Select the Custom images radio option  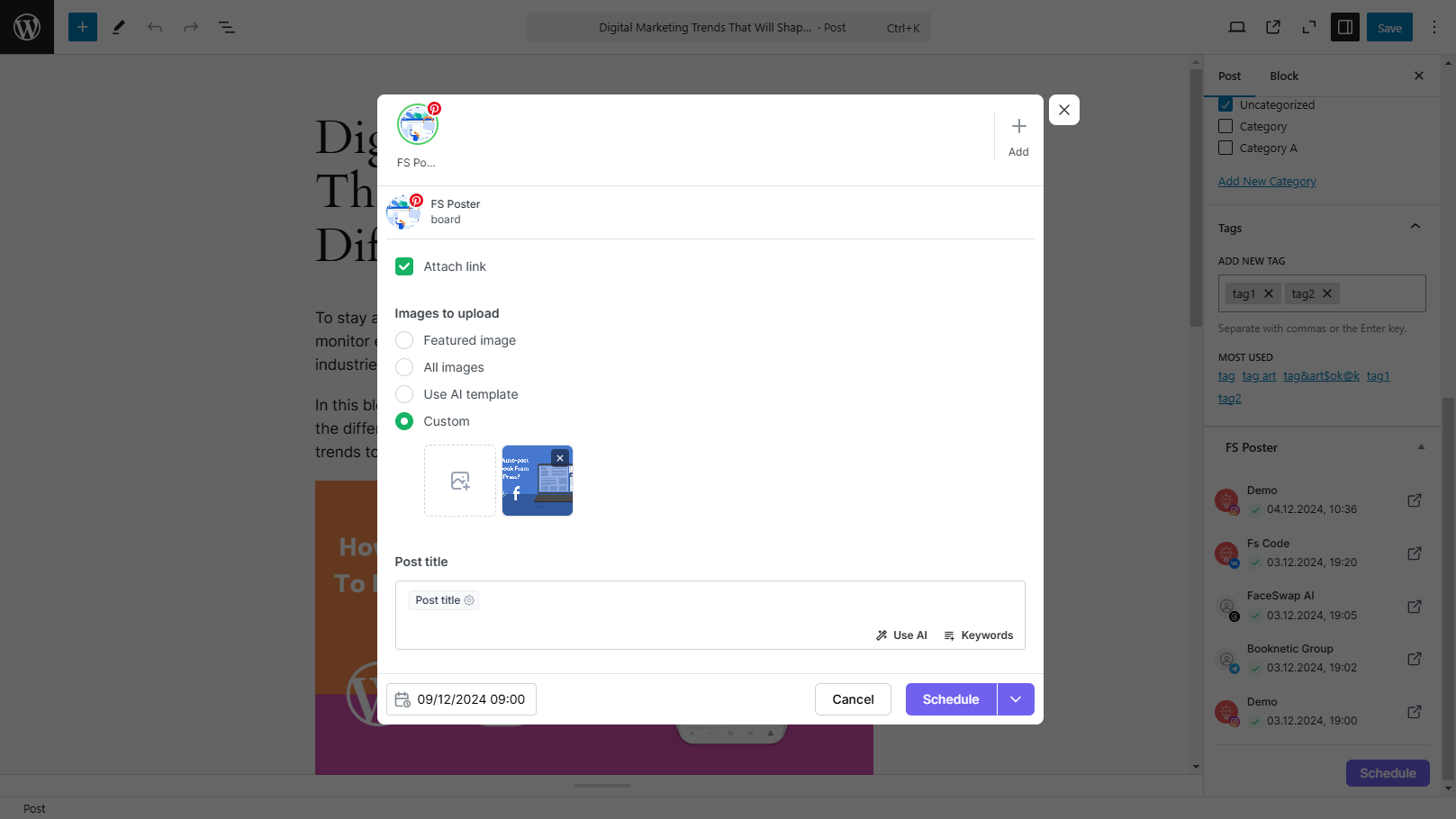(x=404, y=421)
